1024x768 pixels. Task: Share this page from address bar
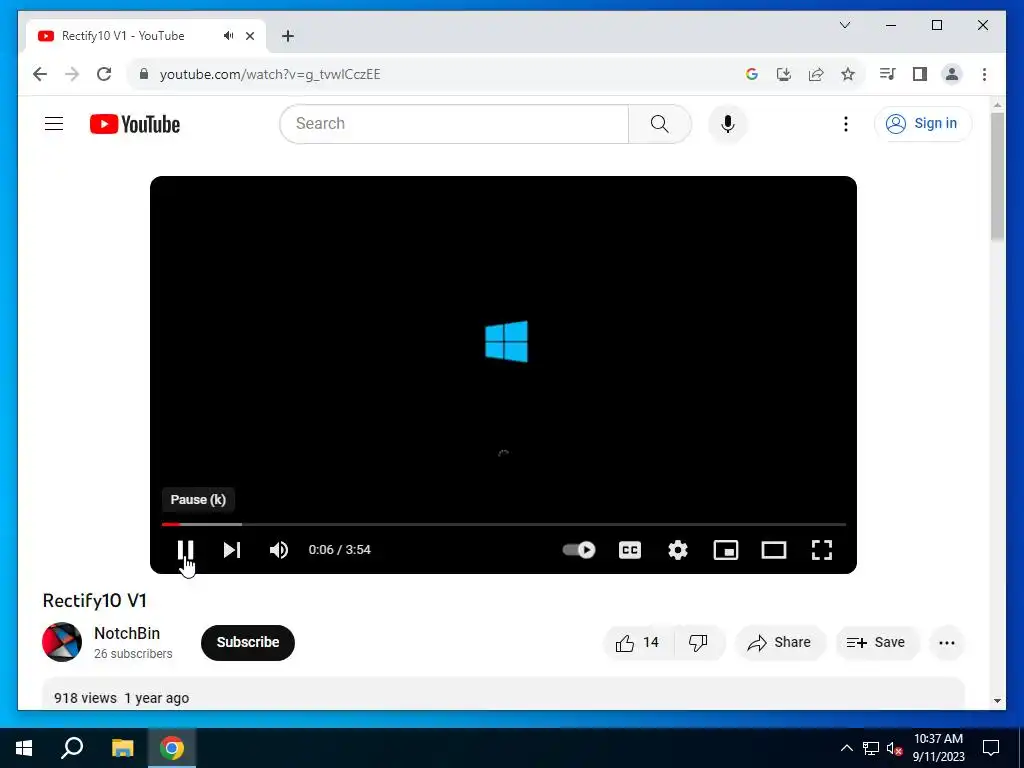tap(816, 74)
